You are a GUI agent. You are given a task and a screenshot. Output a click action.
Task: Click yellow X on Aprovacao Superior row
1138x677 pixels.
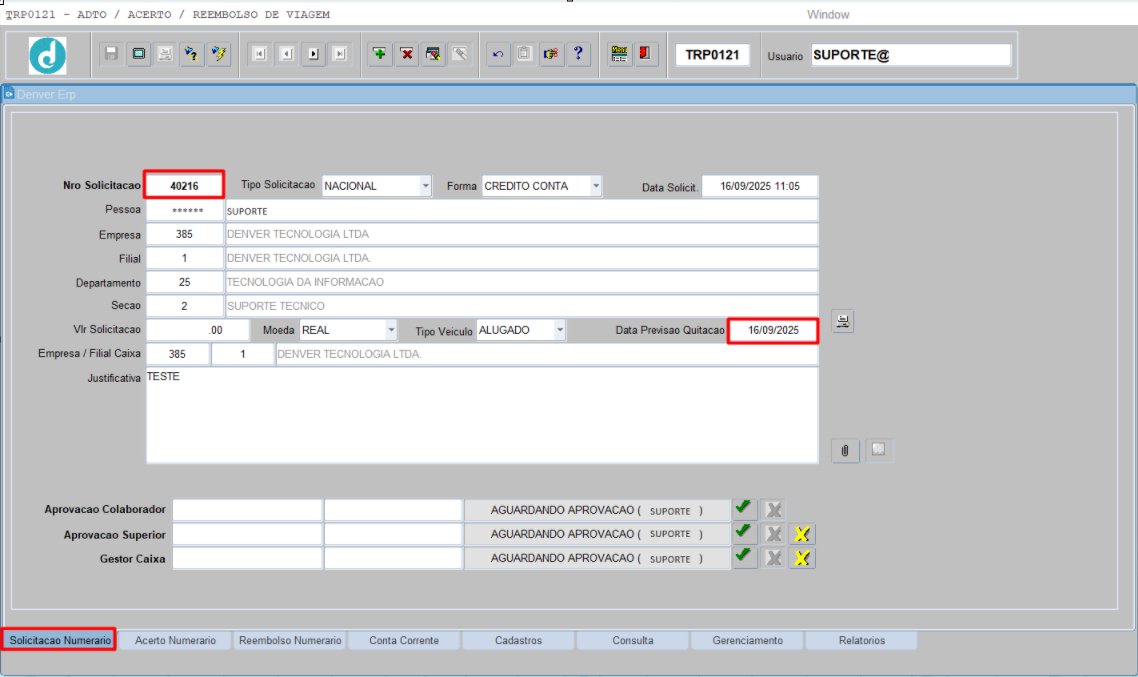(802, 534)
